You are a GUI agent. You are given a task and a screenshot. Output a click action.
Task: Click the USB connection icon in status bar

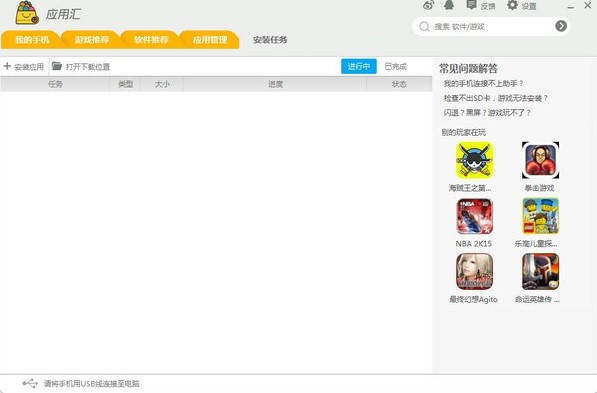tap(30, 383)
